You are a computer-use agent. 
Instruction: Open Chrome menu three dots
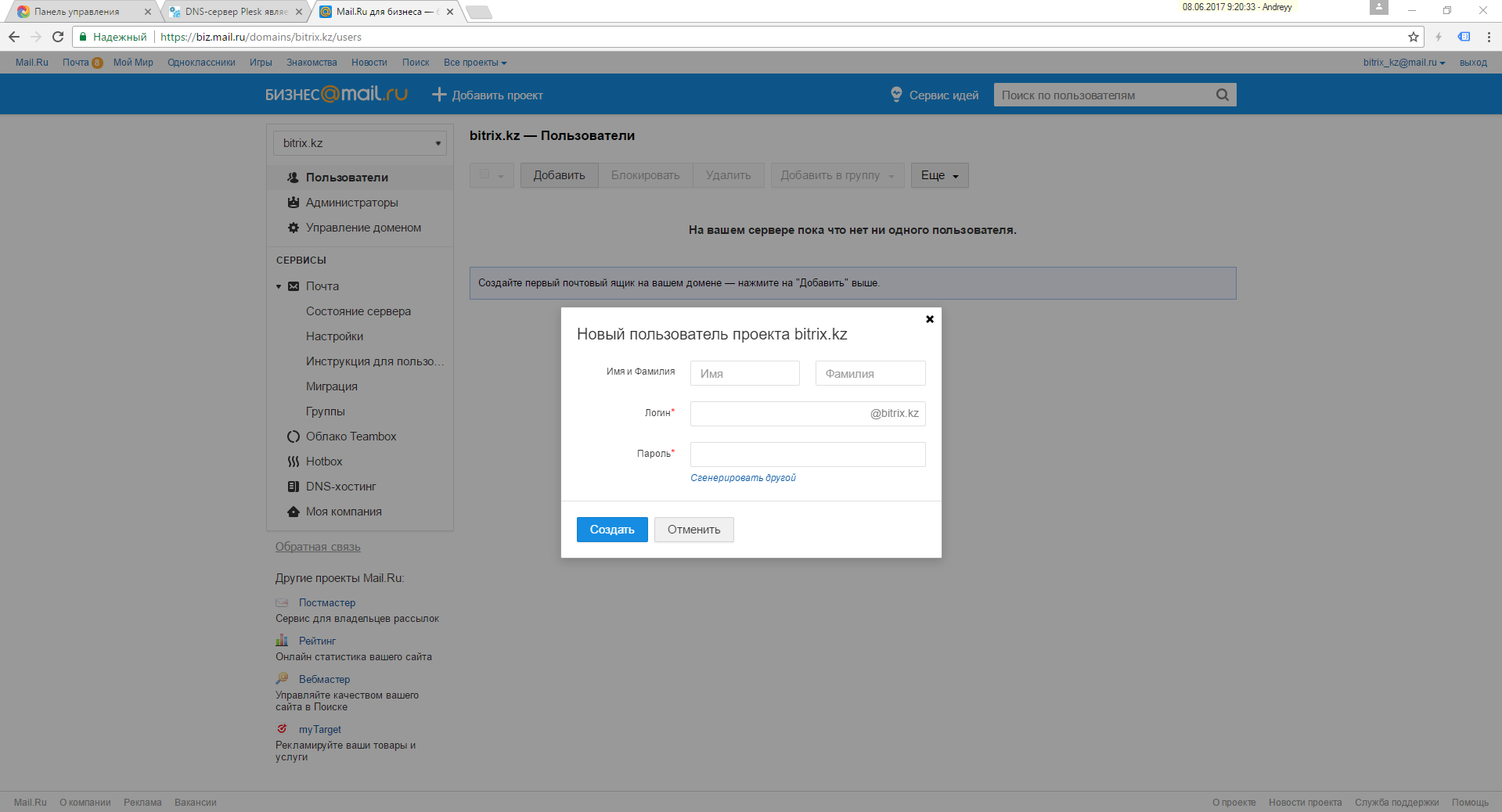pos(1489,37)
